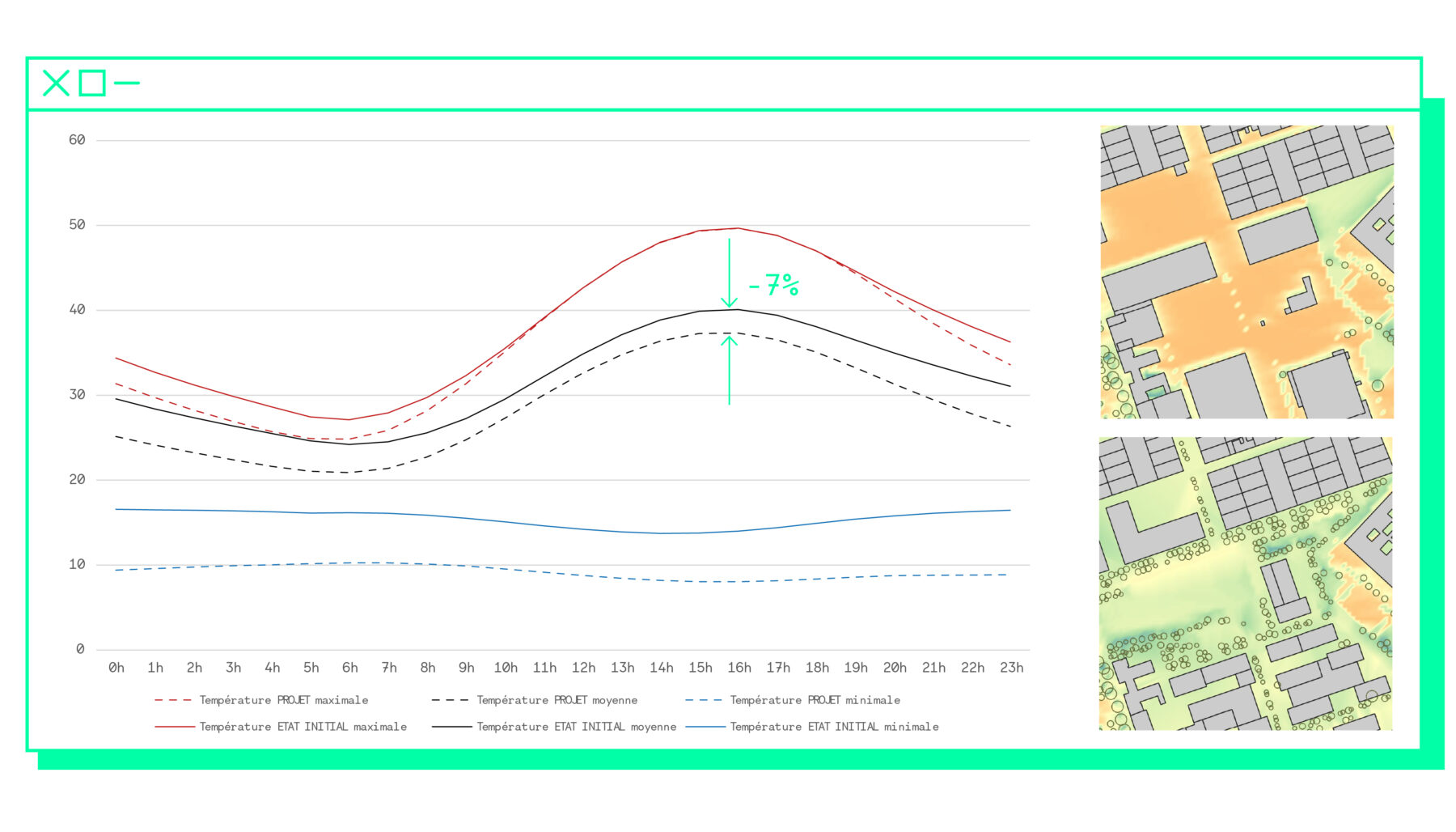Click the 23h label on the x-axis
Image resolution: width=1456 pixels, height=832 pixels.
[1012, 668]
